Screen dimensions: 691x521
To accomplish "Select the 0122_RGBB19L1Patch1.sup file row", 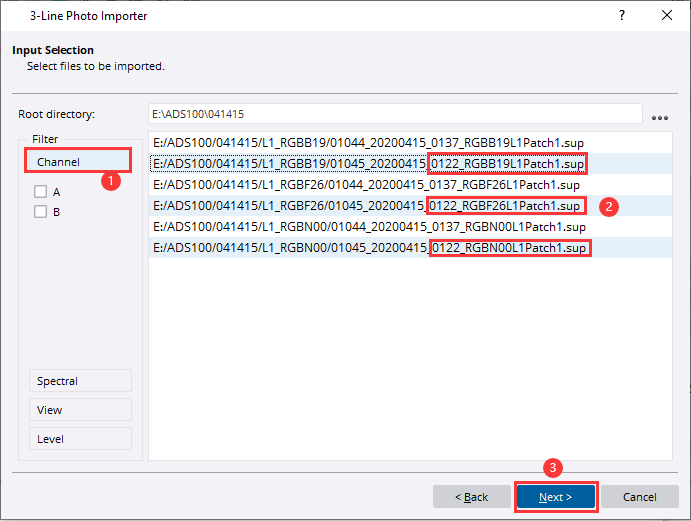I will (366, 163).
